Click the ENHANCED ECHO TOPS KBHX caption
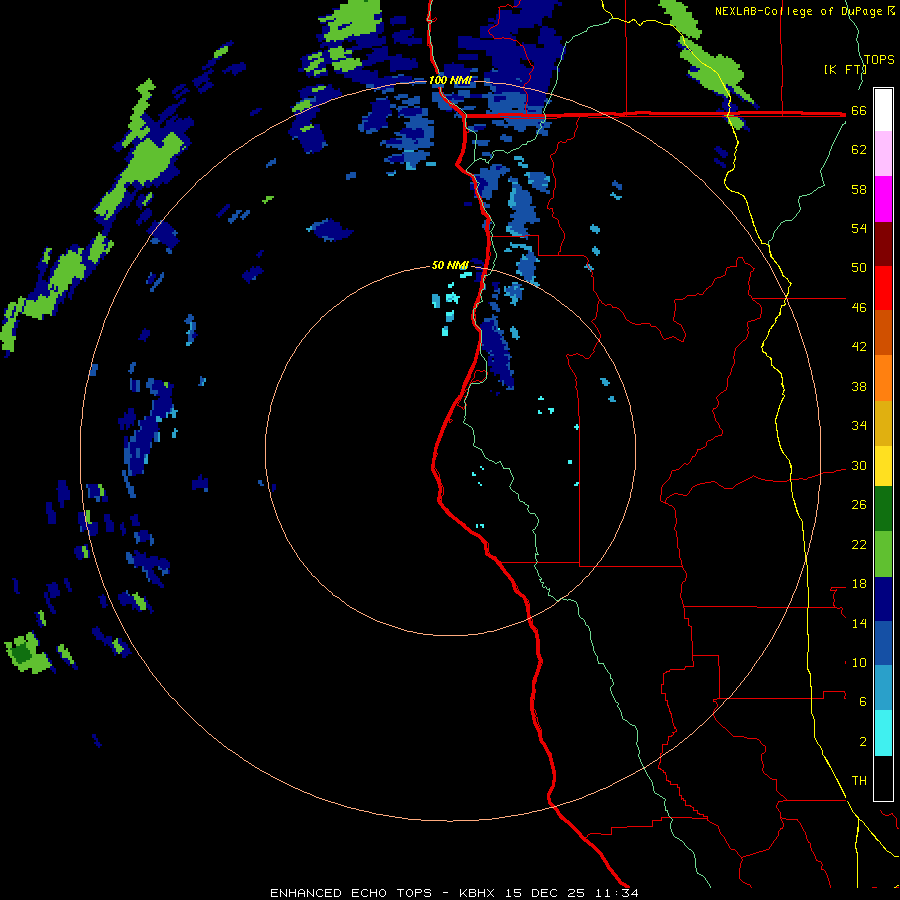Viewport: 900px width, 900px height. pyautogui.click(x=454, y=893)
